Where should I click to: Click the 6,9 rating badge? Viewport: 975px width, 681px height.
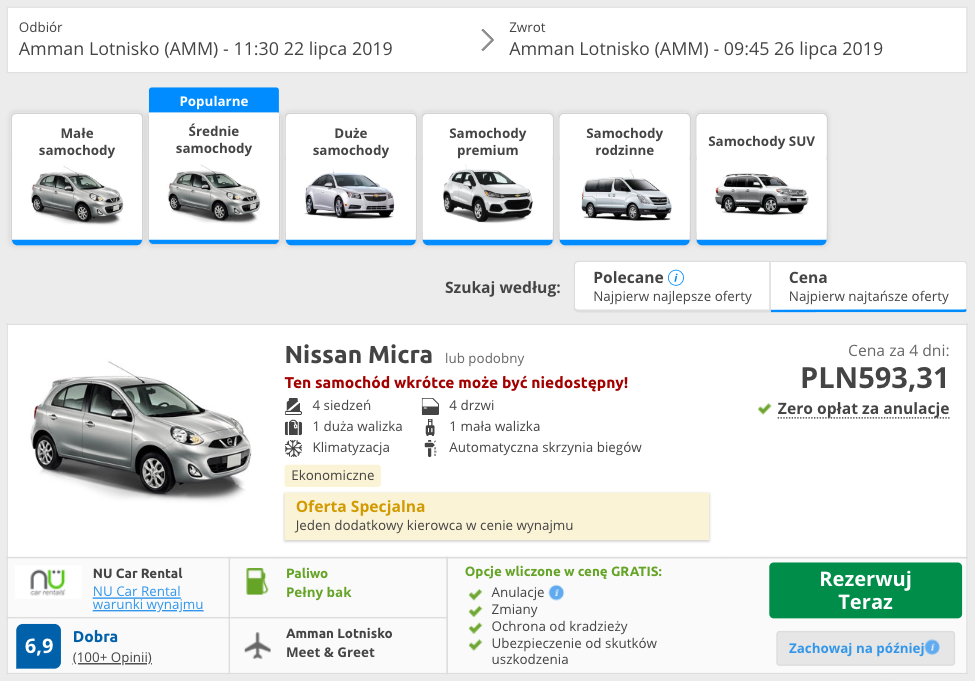tap(39, 646)
